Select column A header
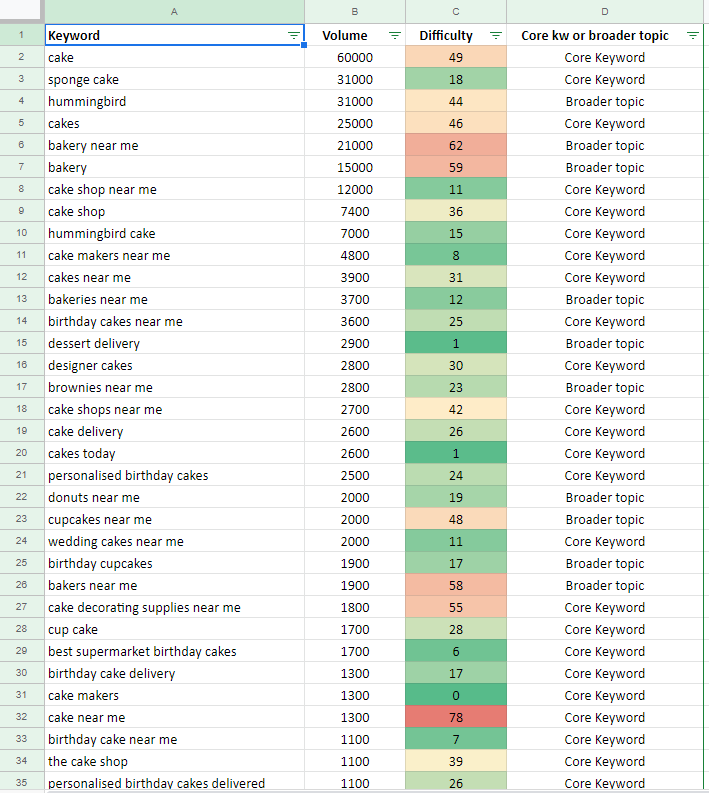 [x=174, y=12]
